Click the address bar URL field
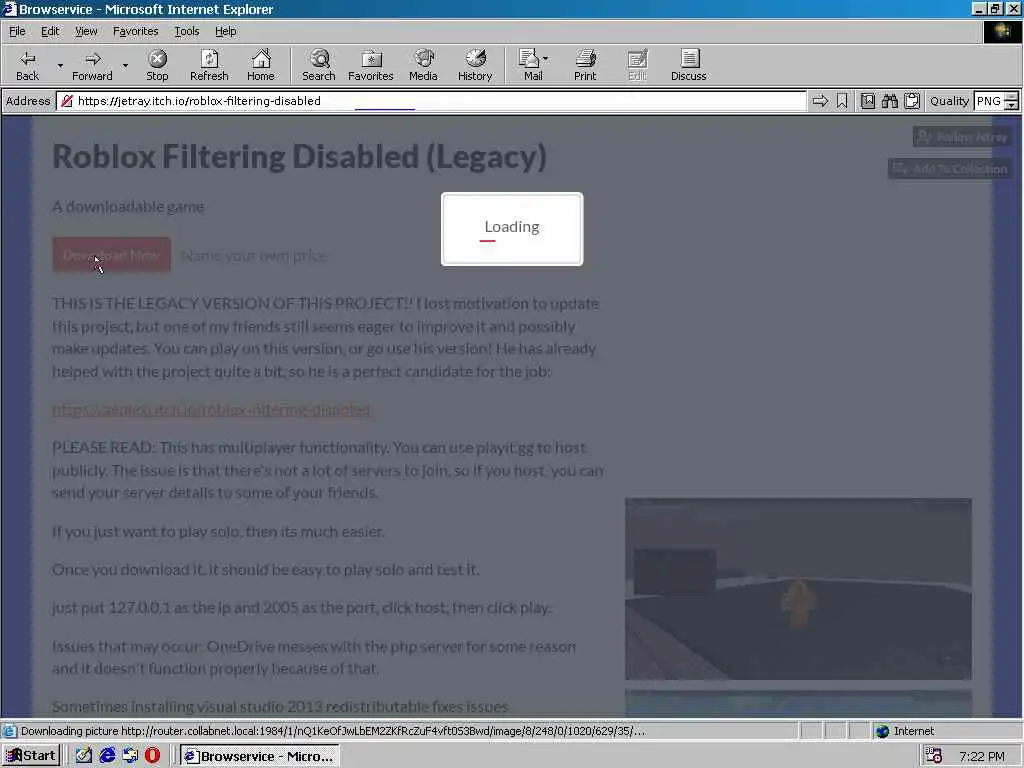Screen dimensions: 1024x768 click(431, 101)
